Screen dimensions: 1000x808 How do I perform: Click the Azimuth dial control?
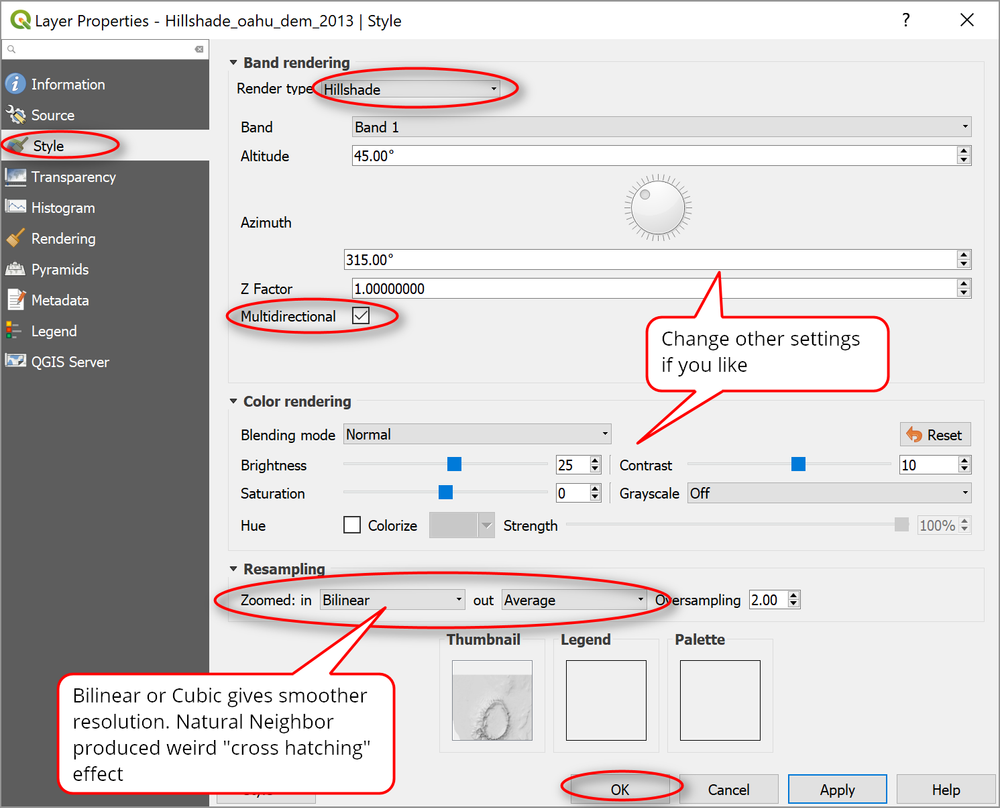(657, 207)
